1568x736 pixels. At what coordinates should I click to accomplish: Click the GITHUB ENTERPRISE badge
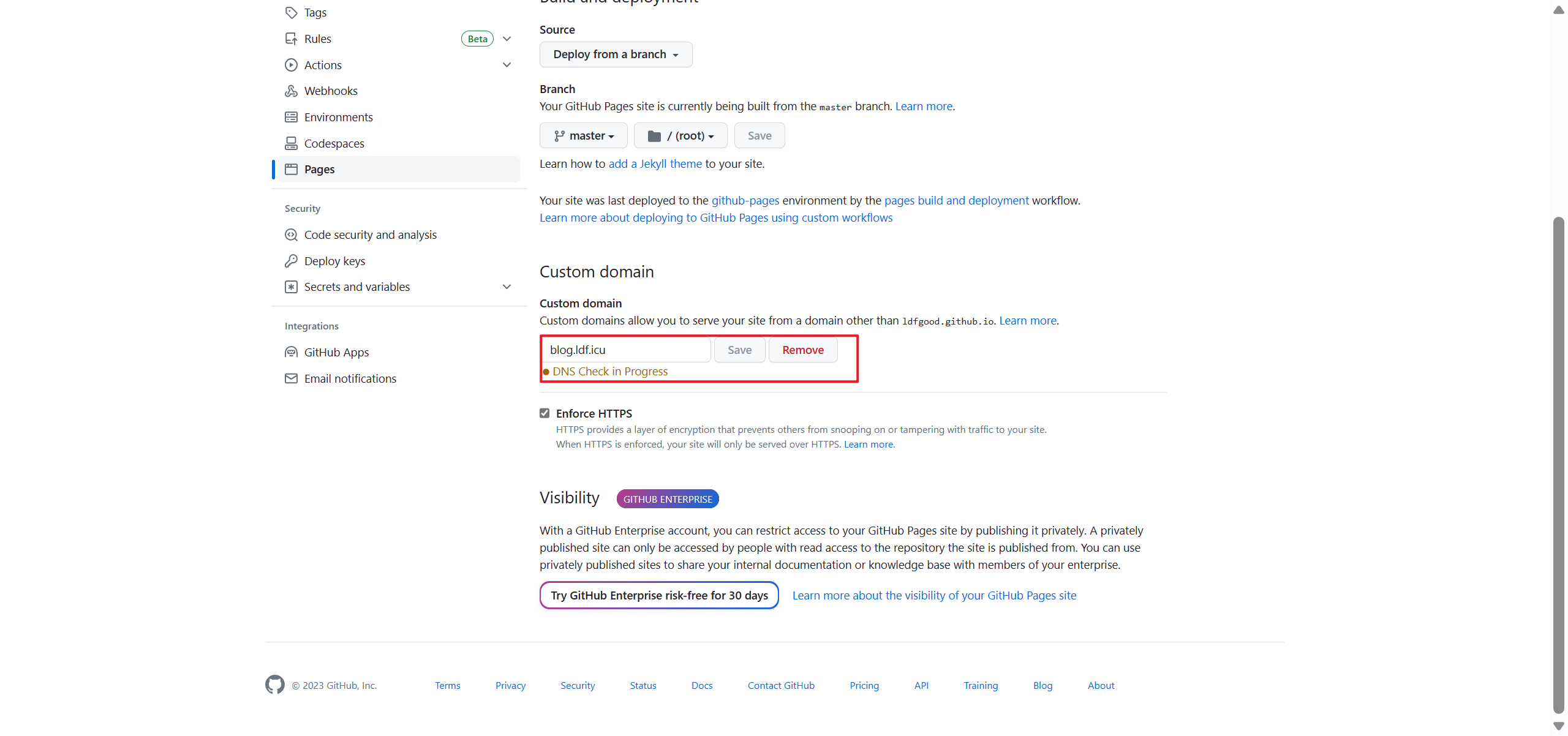(668, 499)
